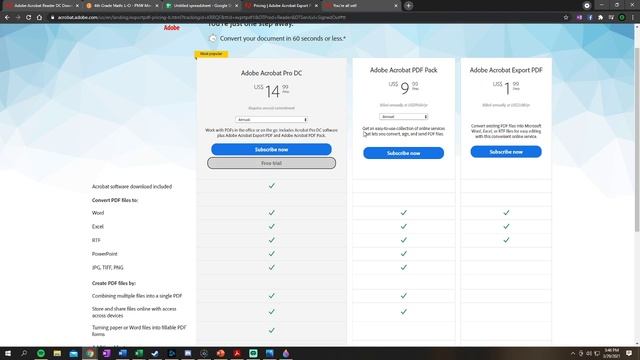Open File Explorer from the taskbar
The height and width of the screenshot is (360, 640).
coord(57,353)
